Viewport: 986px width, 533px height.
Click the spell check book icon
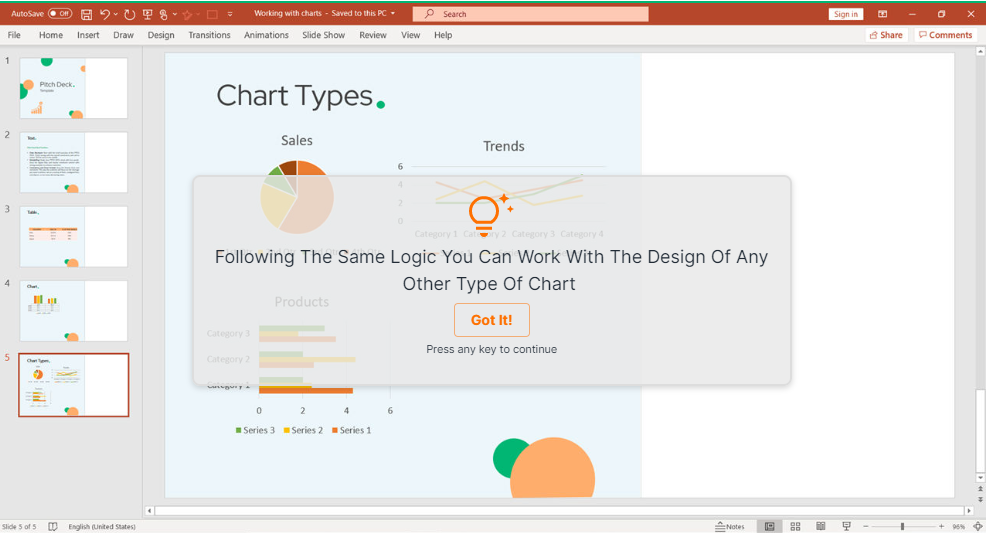tap(53, 526)
